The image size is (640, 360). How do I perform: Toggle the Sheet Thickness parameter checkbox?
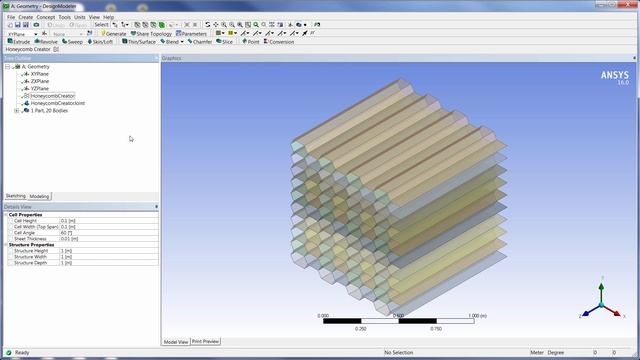pyautogui.click(x=10, y=239)
